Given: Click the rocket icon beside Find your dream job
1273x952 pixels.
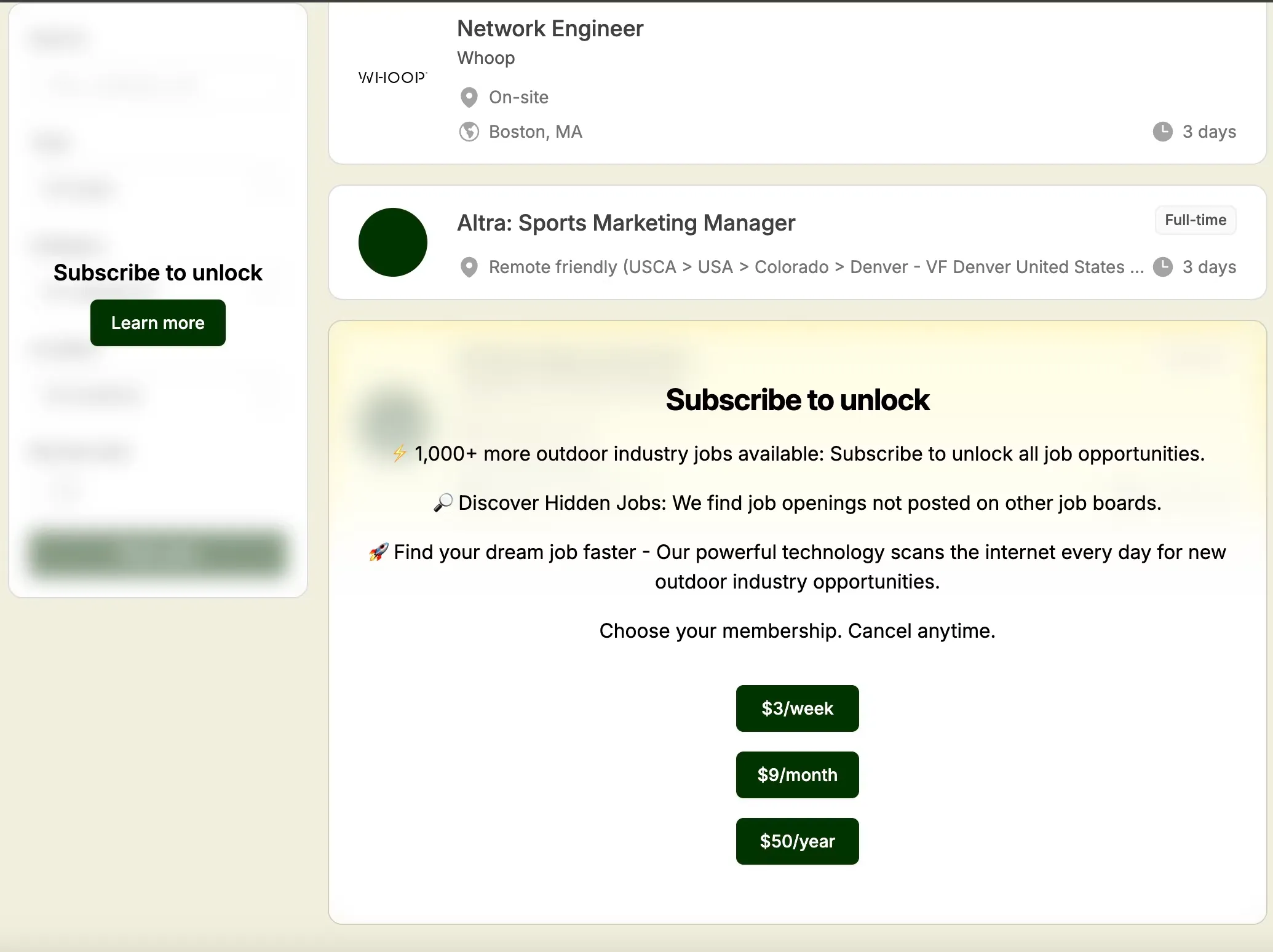Looking at the screenshot, I should tap(378, 552).
